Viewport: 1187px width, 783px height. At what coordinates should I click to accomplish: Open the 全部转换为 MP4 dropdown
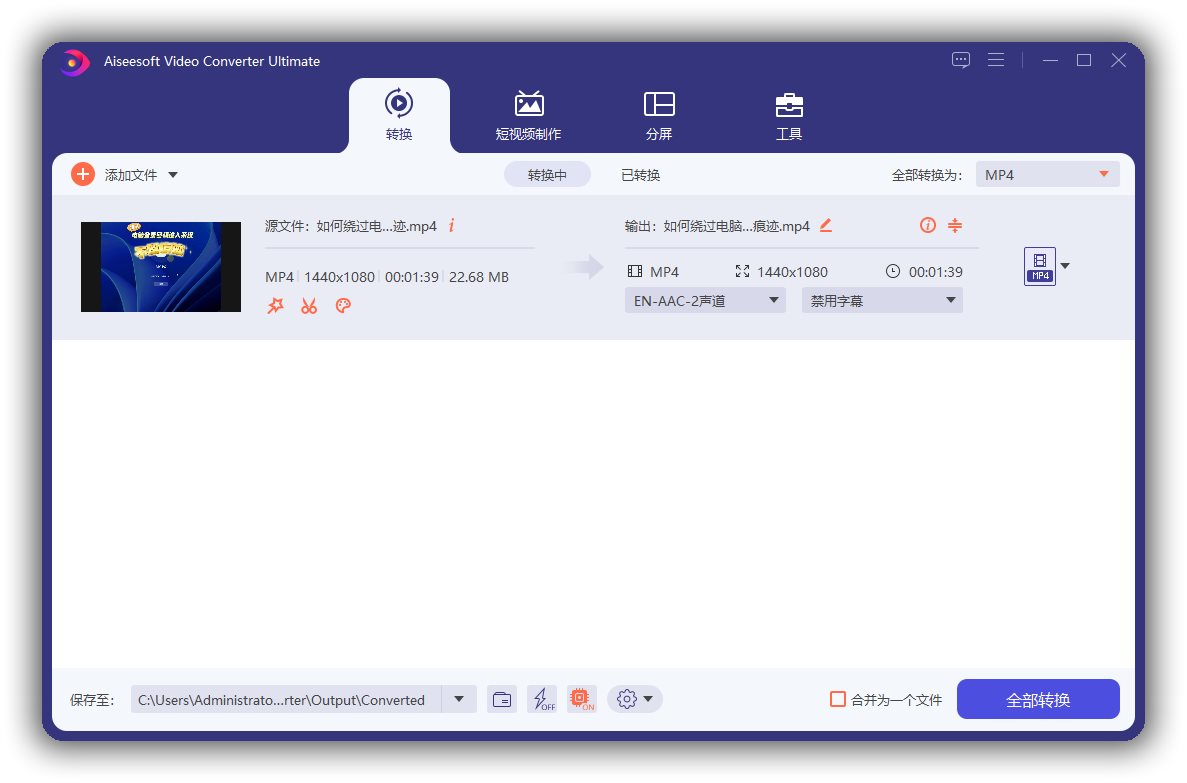[1047, 175]
